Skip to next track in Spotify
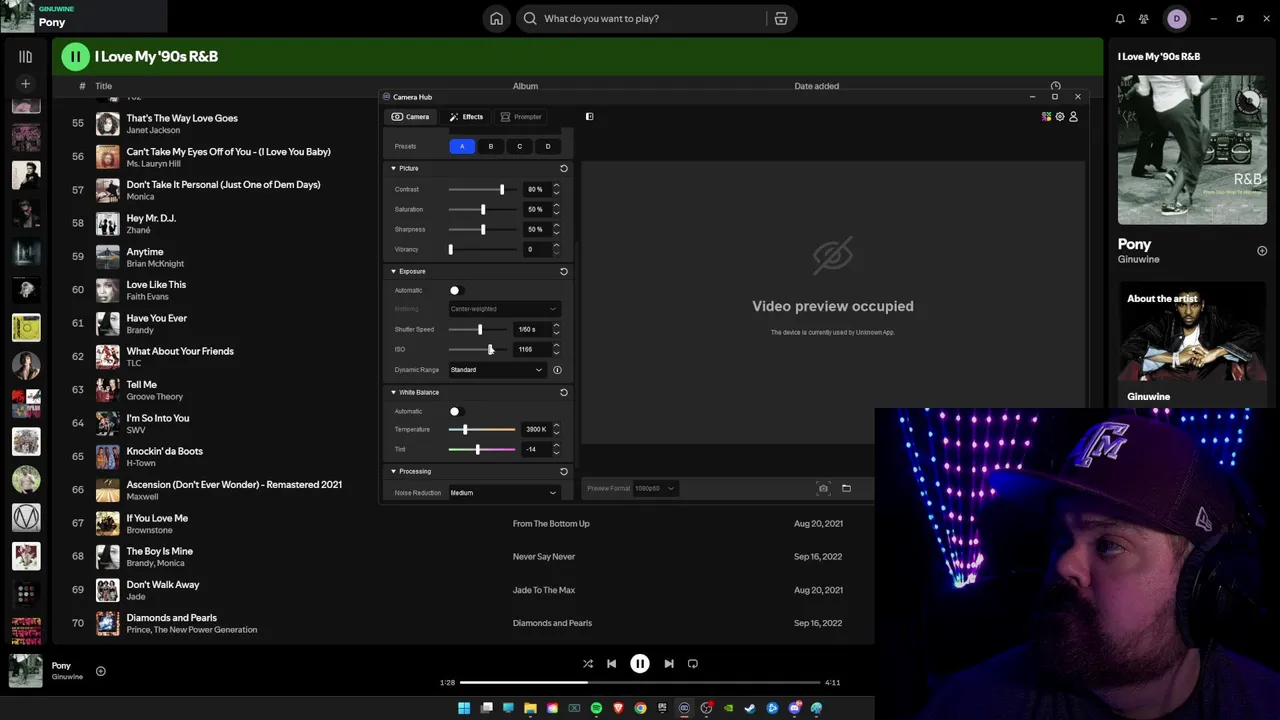Screen dimensions: 1280x720 (x=669, y=663)
